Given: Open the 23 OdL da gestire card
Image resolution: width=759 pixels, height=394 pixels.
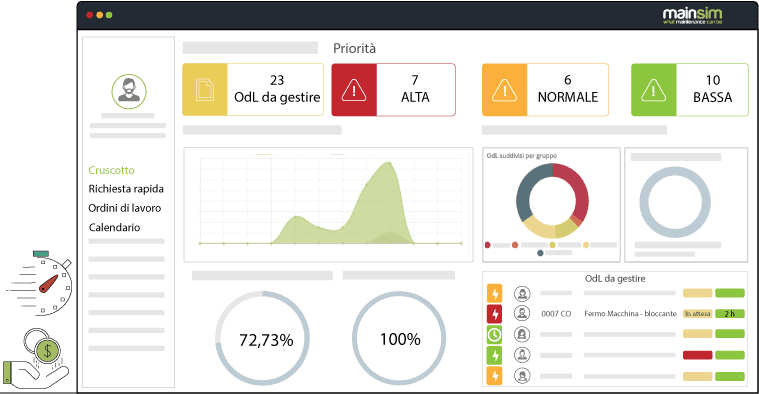Looking at the screenshot, I should coord(253,90).
